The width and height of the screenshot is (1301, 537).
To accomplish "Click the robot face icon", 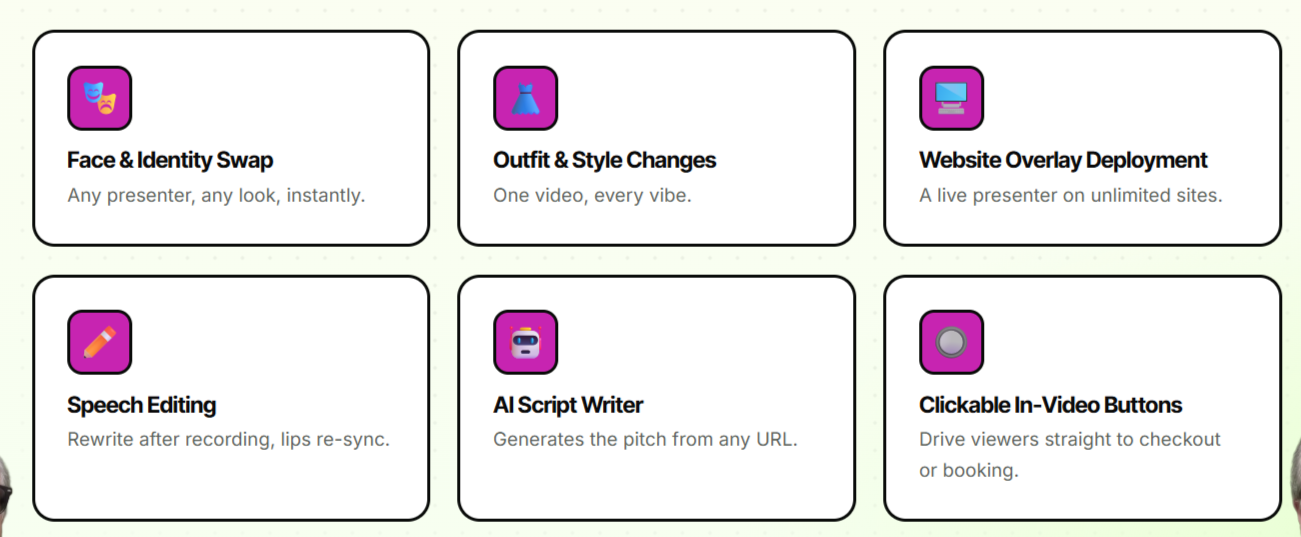I will (525, 342).
